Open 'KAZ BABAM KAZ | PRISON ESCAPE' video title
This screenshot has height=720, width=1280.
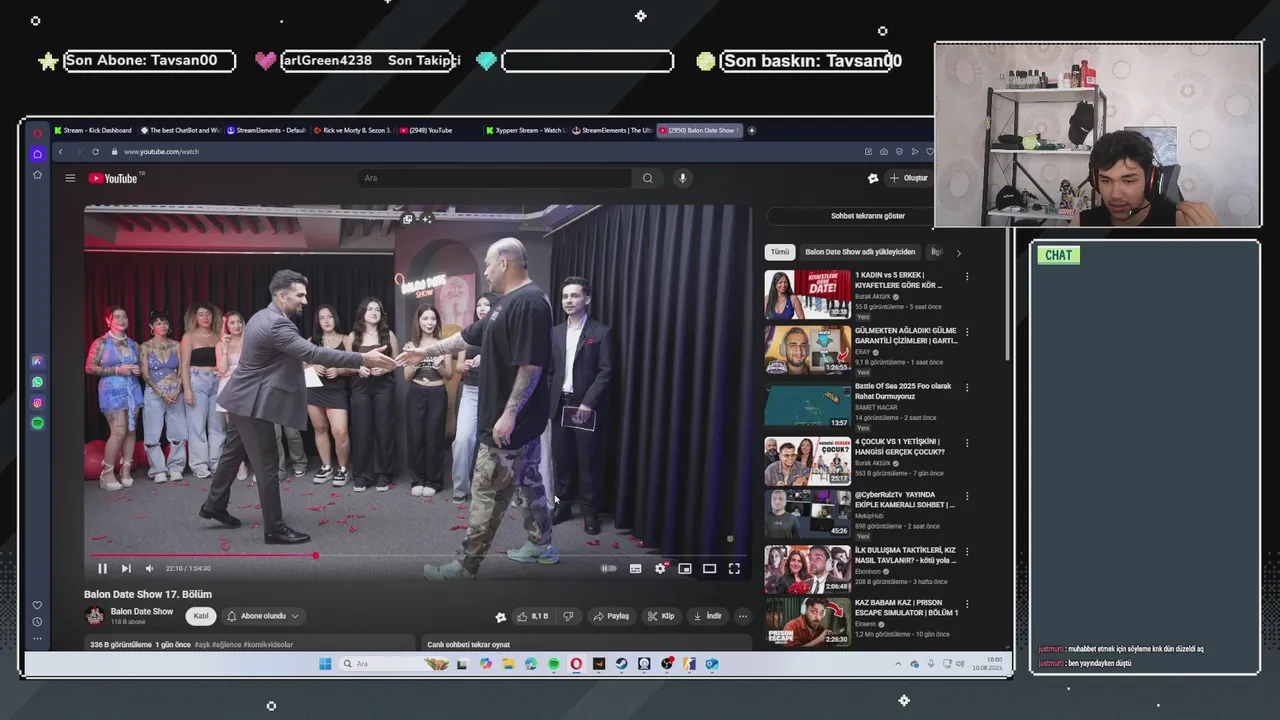(906, 607)
